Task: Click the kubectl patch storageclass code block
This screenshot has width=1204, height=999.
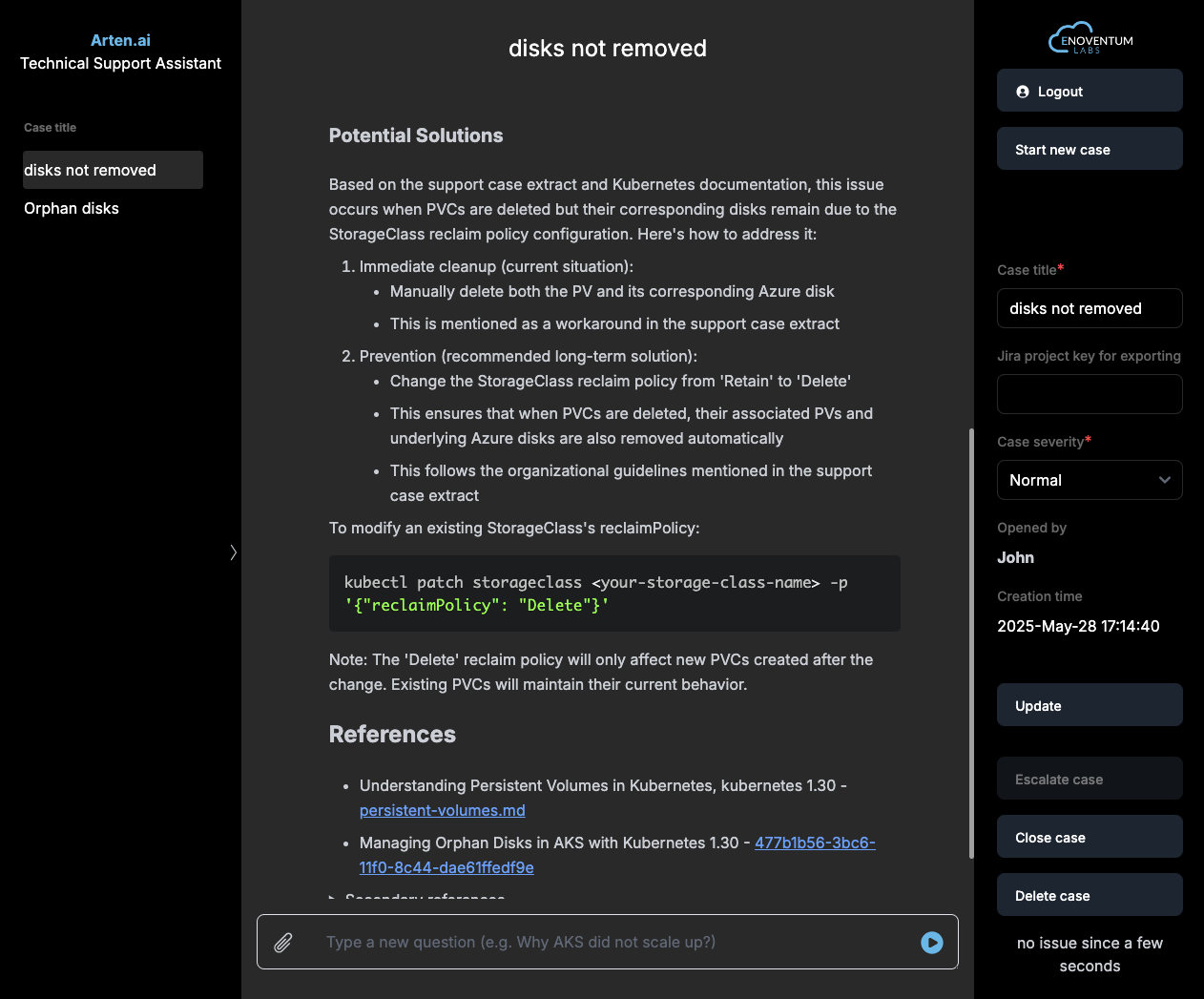Action: coord(614,593)
